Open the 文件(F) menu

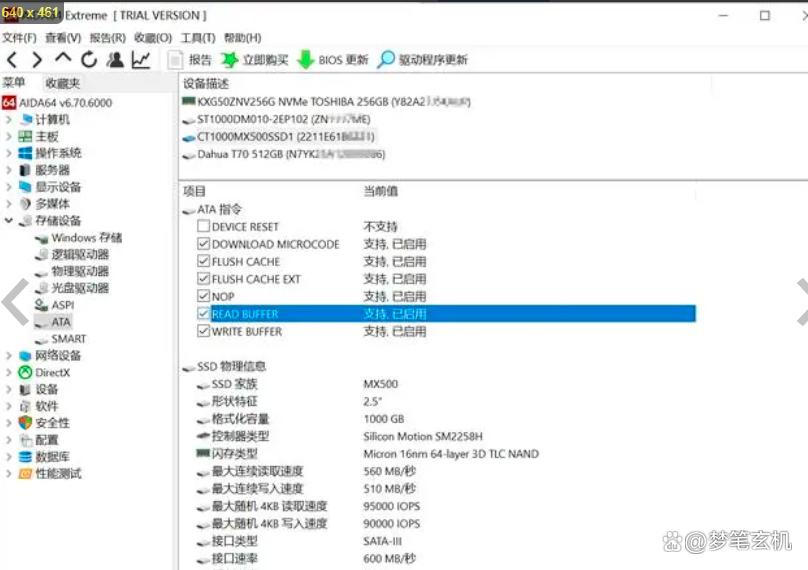pos(19,38)
